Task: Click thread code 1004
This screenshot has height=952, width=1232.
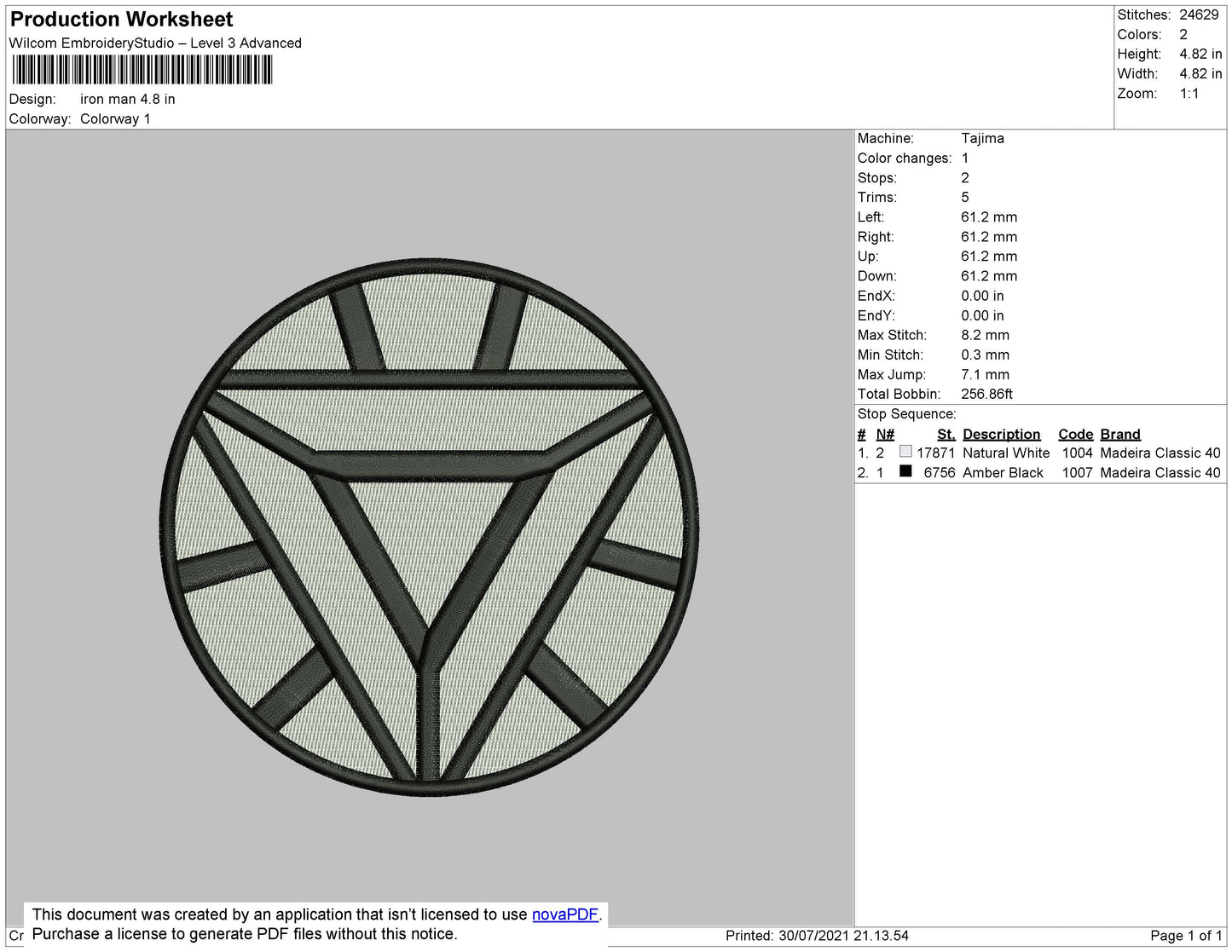Action: 1077,453
